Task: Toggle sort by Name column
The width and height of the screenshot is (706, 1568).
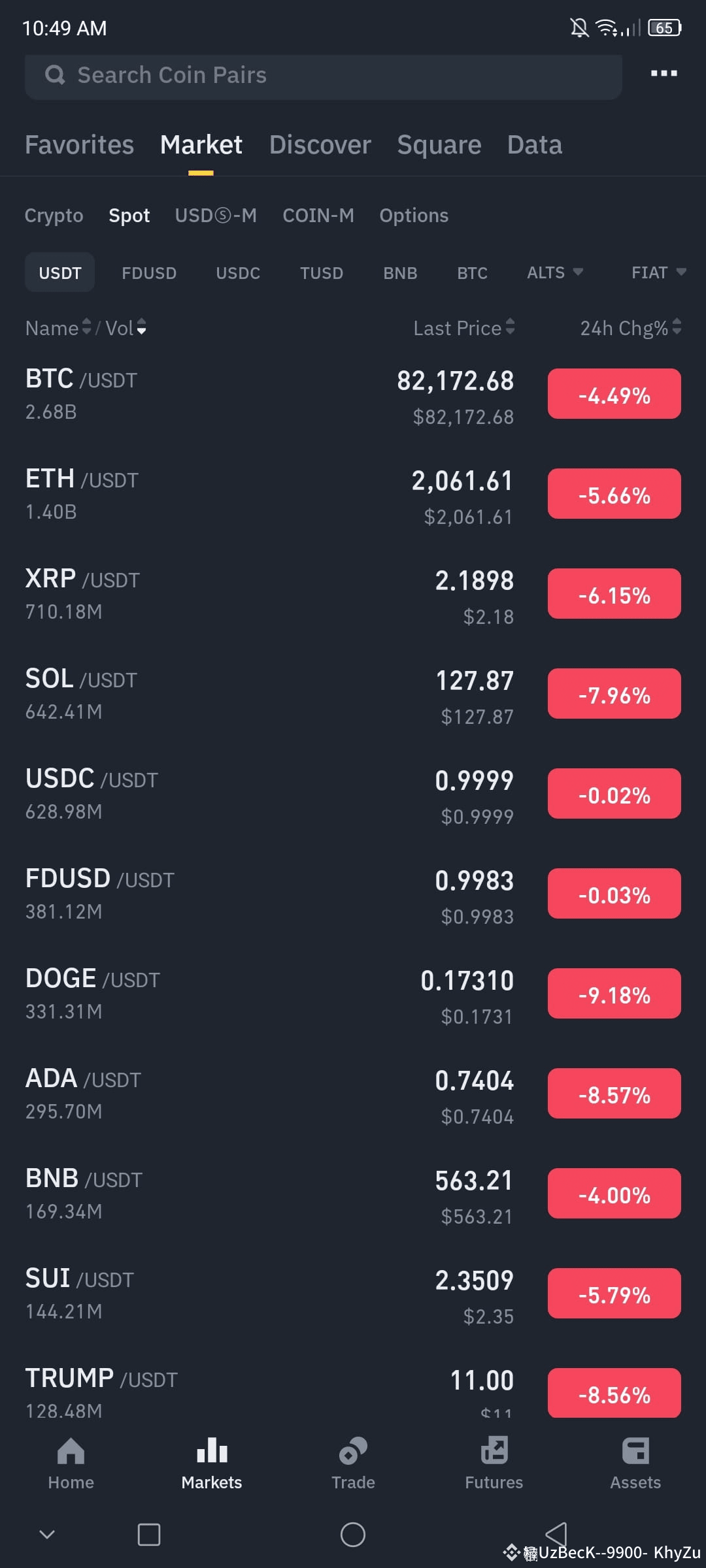Action: [58, 328]
